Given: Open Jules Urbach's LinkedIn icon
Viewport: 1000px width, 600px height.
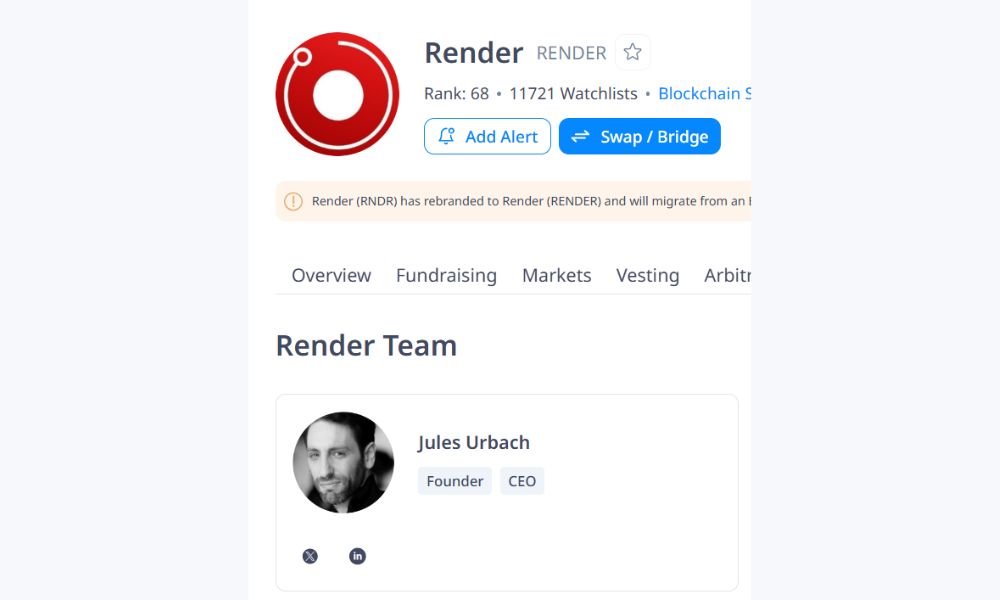Looking at the screenshot, I should click(357, 556).
